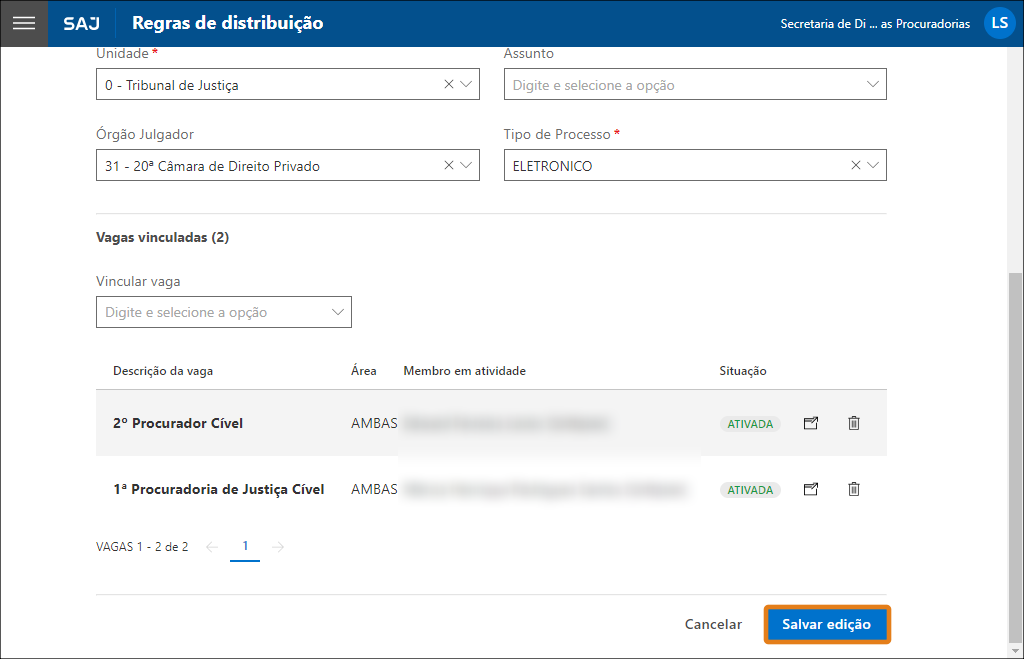
Task: Toggle ATIVADA status of 2º Procurador Cível
Action: (750, 423)
